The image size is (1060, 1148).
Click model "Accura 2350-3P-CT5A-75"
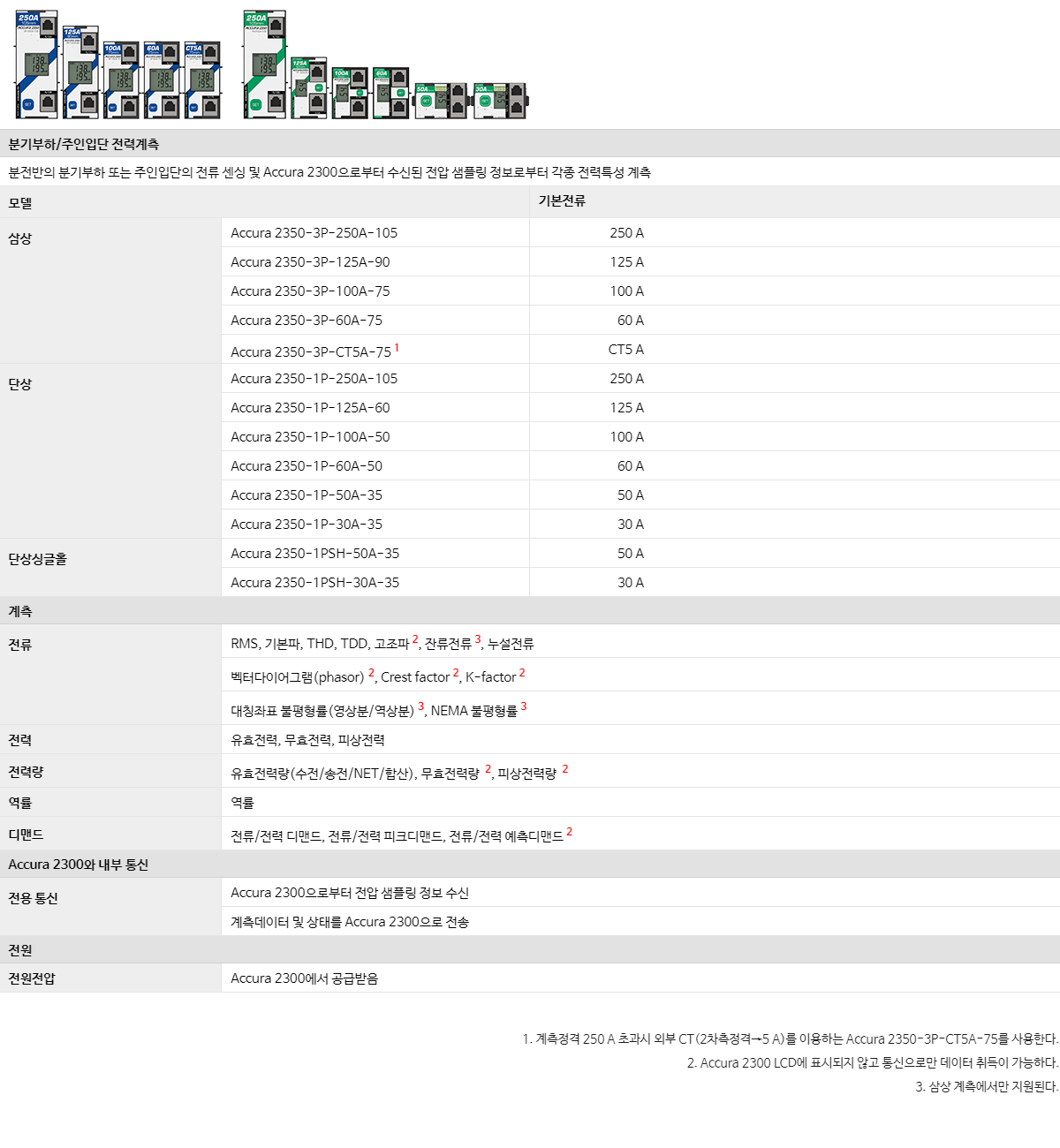click(311, 351)
